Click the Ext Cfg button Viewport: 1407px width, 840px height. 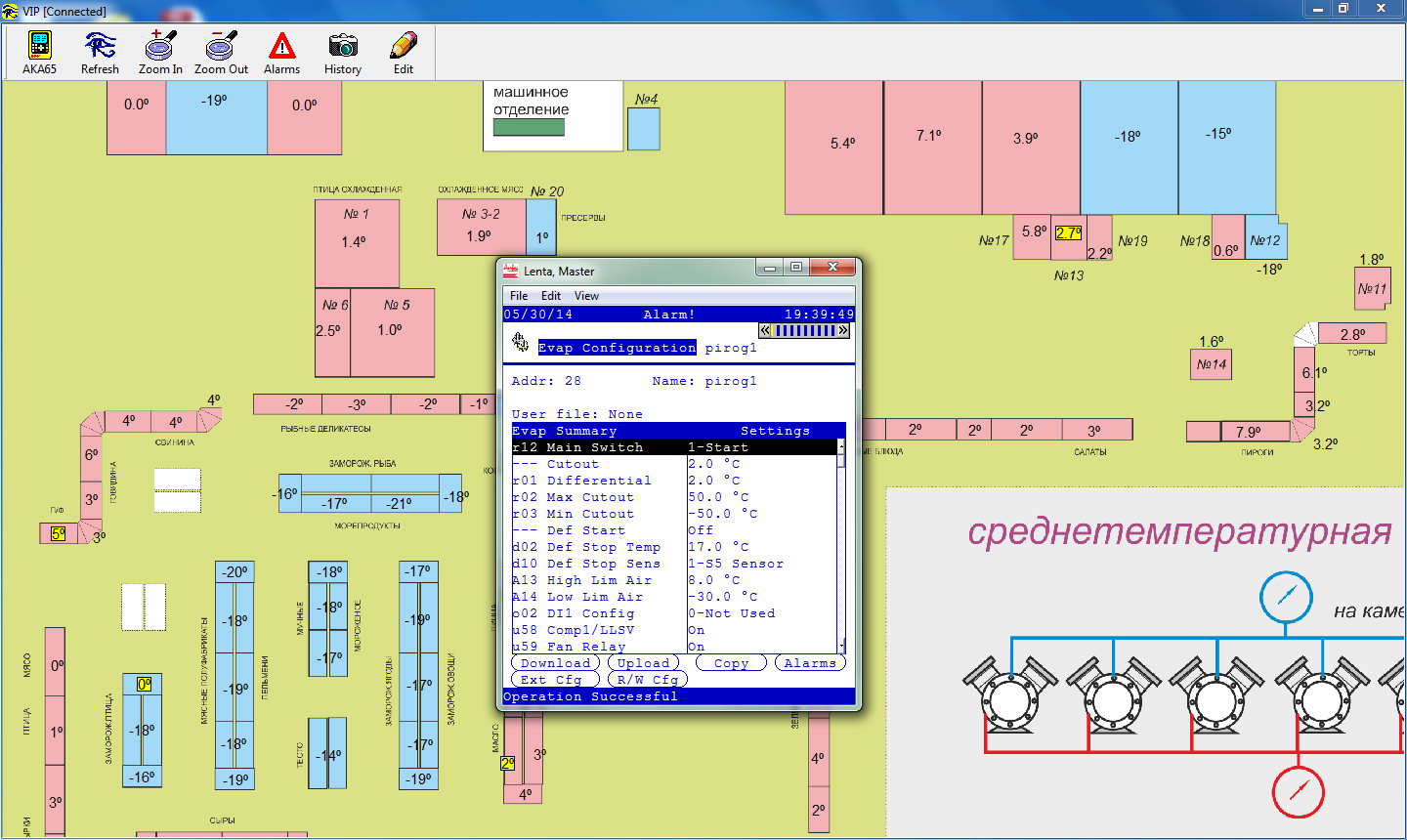555,679
